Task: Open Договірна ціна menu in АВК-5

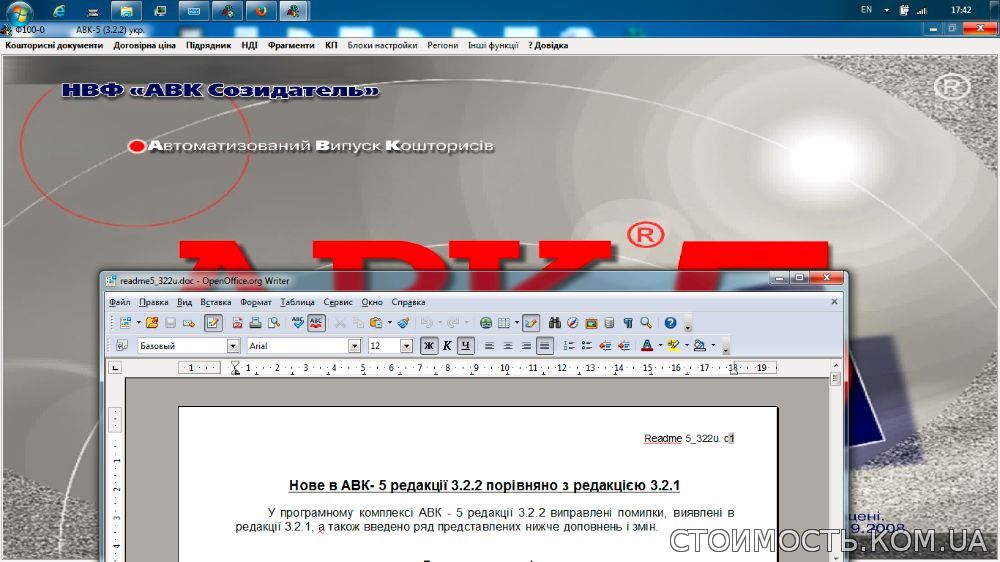Action: [x=144, y=45]
